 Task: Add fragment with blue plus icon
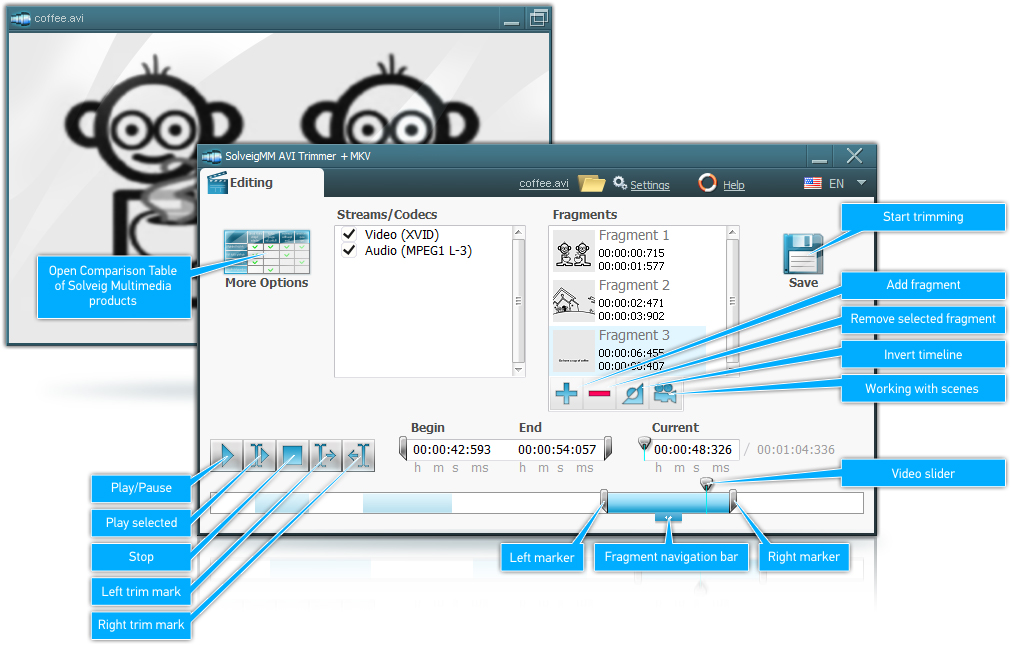coord(566,393)
